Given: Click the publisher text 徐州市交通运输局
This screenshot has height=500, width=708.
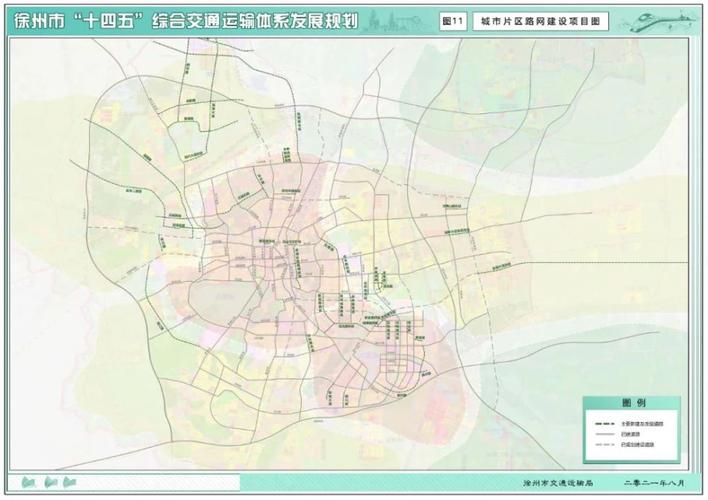Looking at the screenshot, I should (558, 483).
